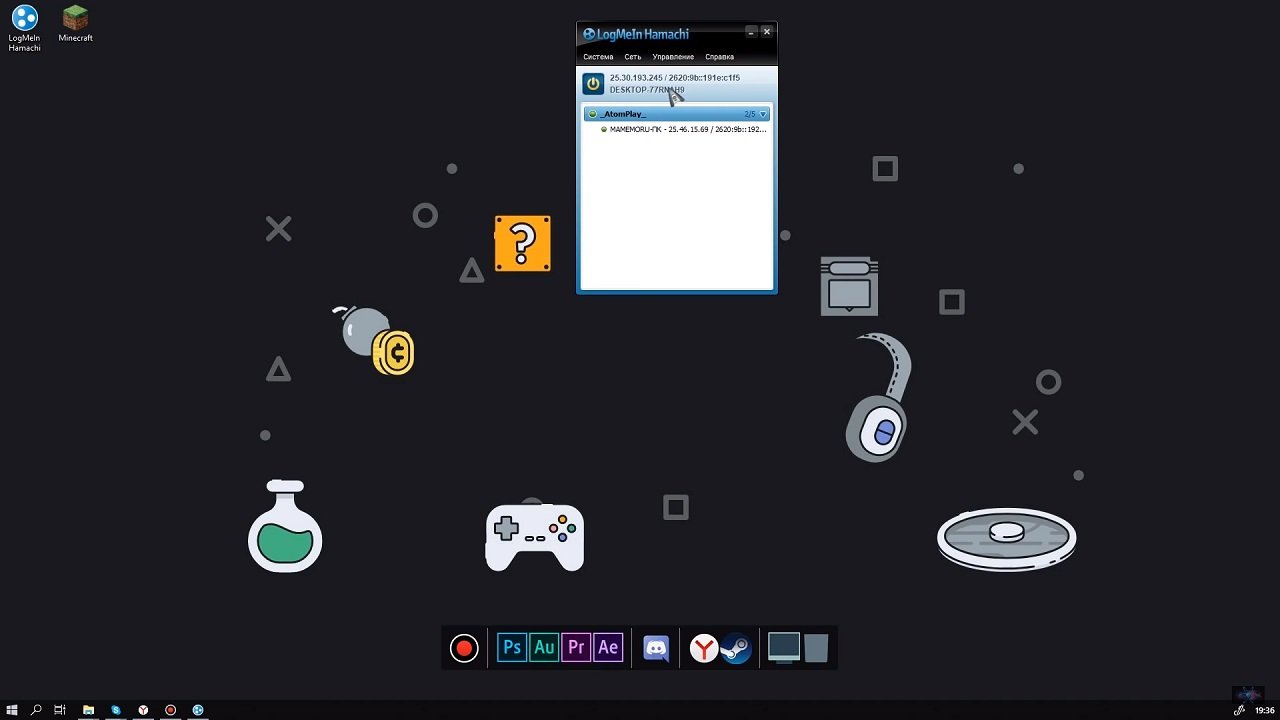
Task: Toggle the Hamachi power button
Action: coord(593,84)
